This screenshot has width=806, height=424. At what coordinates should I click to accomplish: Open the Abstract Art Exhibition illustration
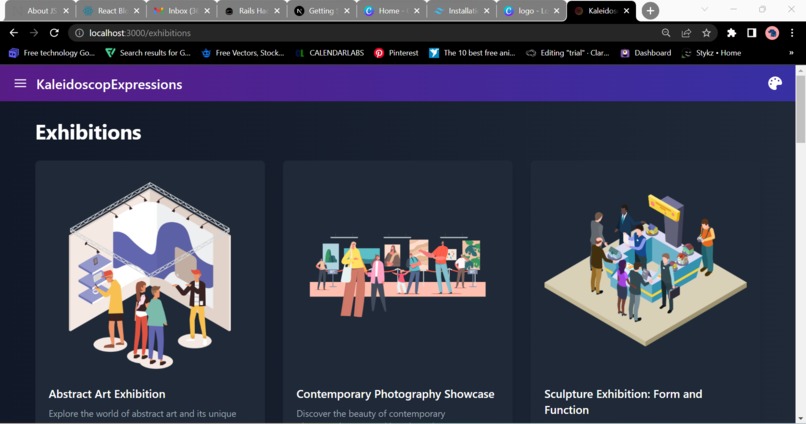[x=150, y=275]
